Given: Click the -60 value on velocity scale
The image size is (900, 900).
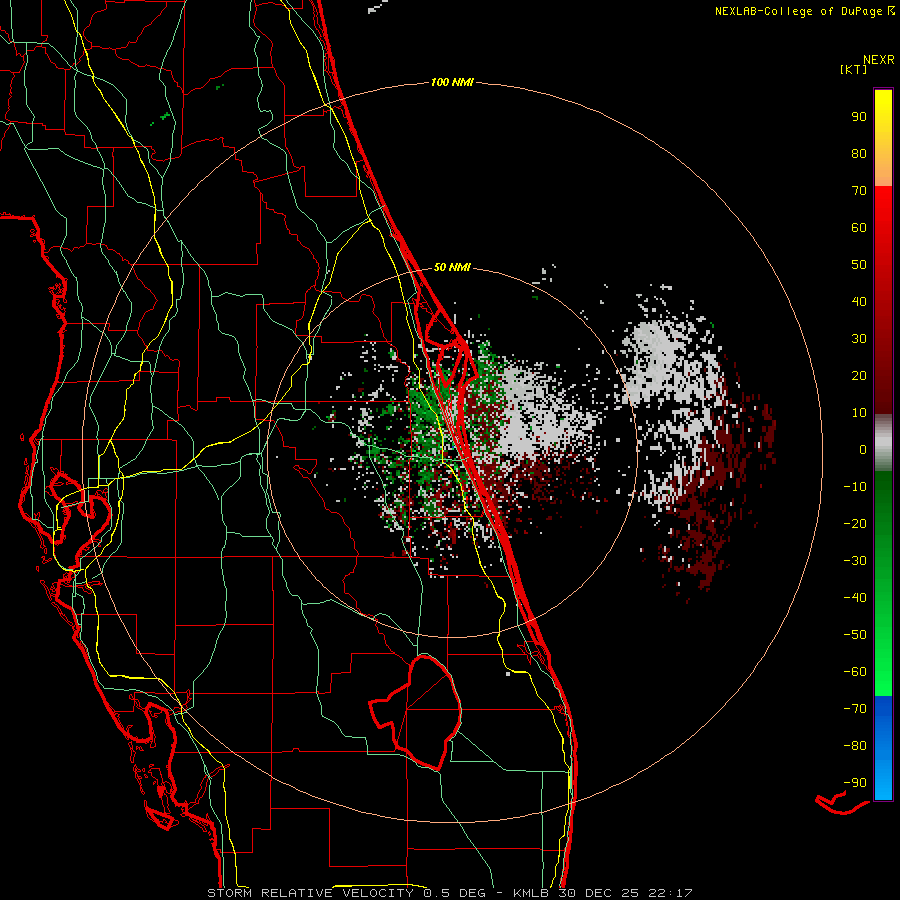Looking at the screenshot, I should pos(855,672).
